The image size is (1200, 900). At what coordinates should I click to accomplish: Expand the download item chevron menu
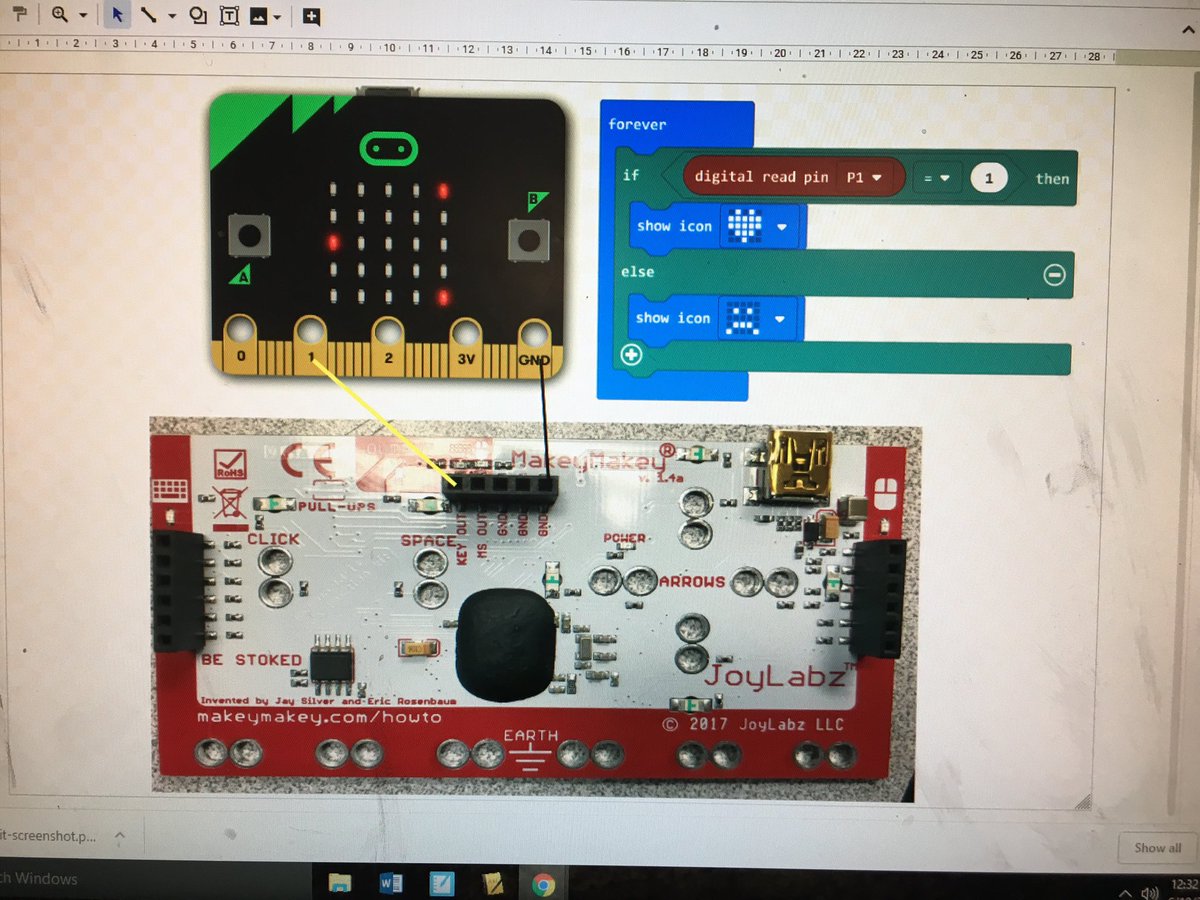point(119,834)
